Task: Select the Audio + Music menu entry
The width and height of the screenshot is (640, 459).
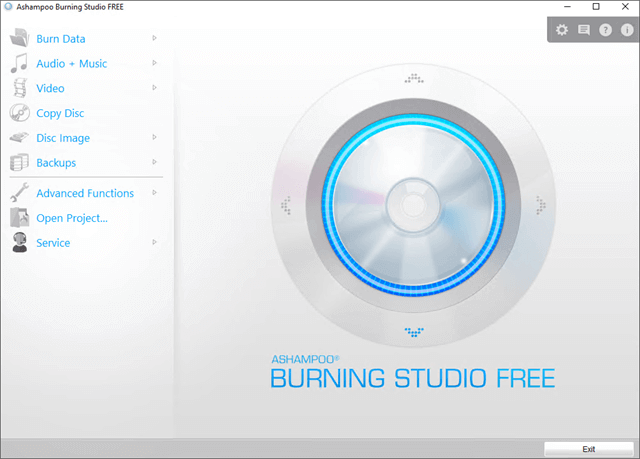Action: coord(72,64)
